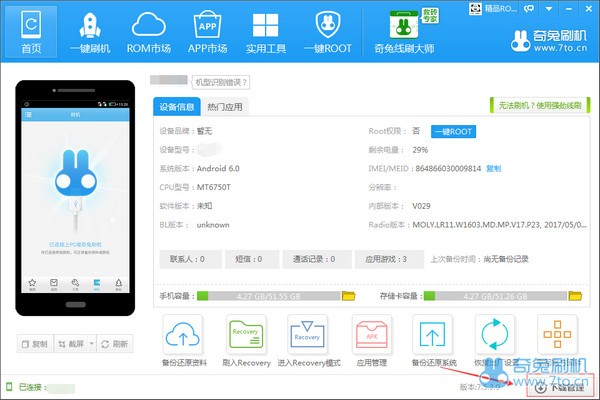Click 备份还原系统 icon
600x400 pixels.
pyautogui.click(x=435, y=333)
